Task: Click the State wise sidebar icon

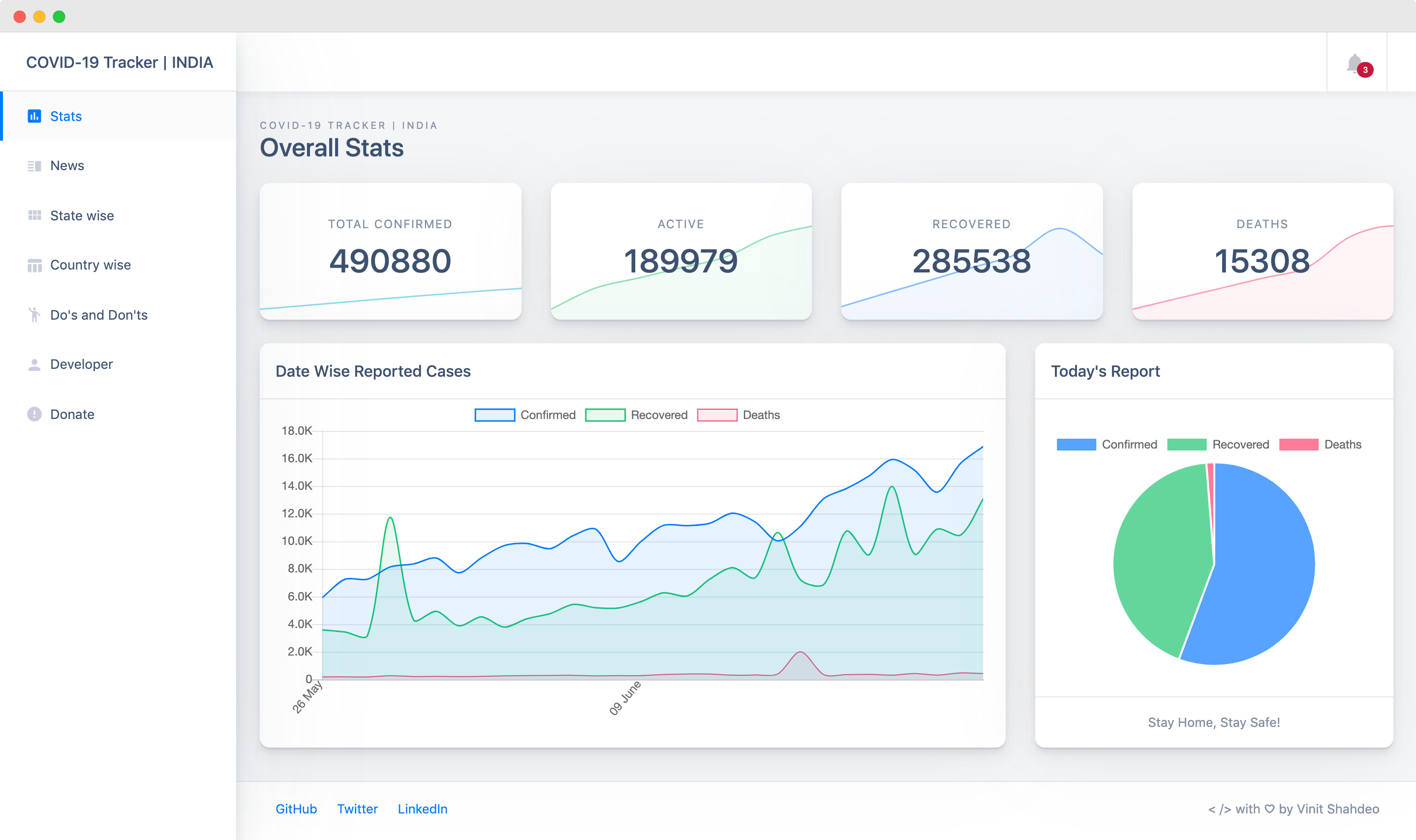Action: (33, 215)
